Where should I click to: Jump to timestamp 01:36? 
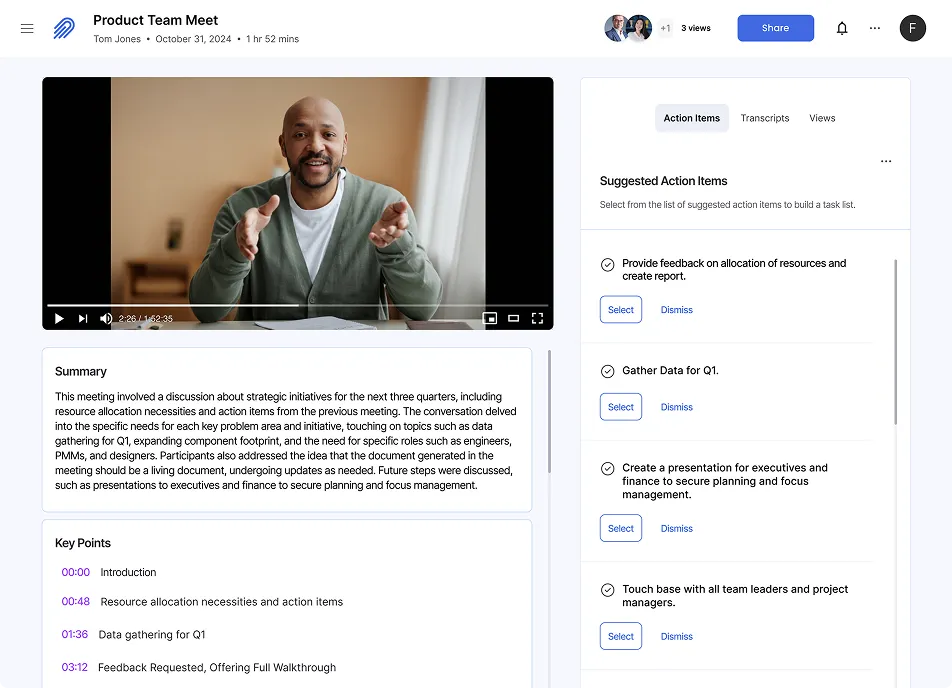tap(75, 634)
